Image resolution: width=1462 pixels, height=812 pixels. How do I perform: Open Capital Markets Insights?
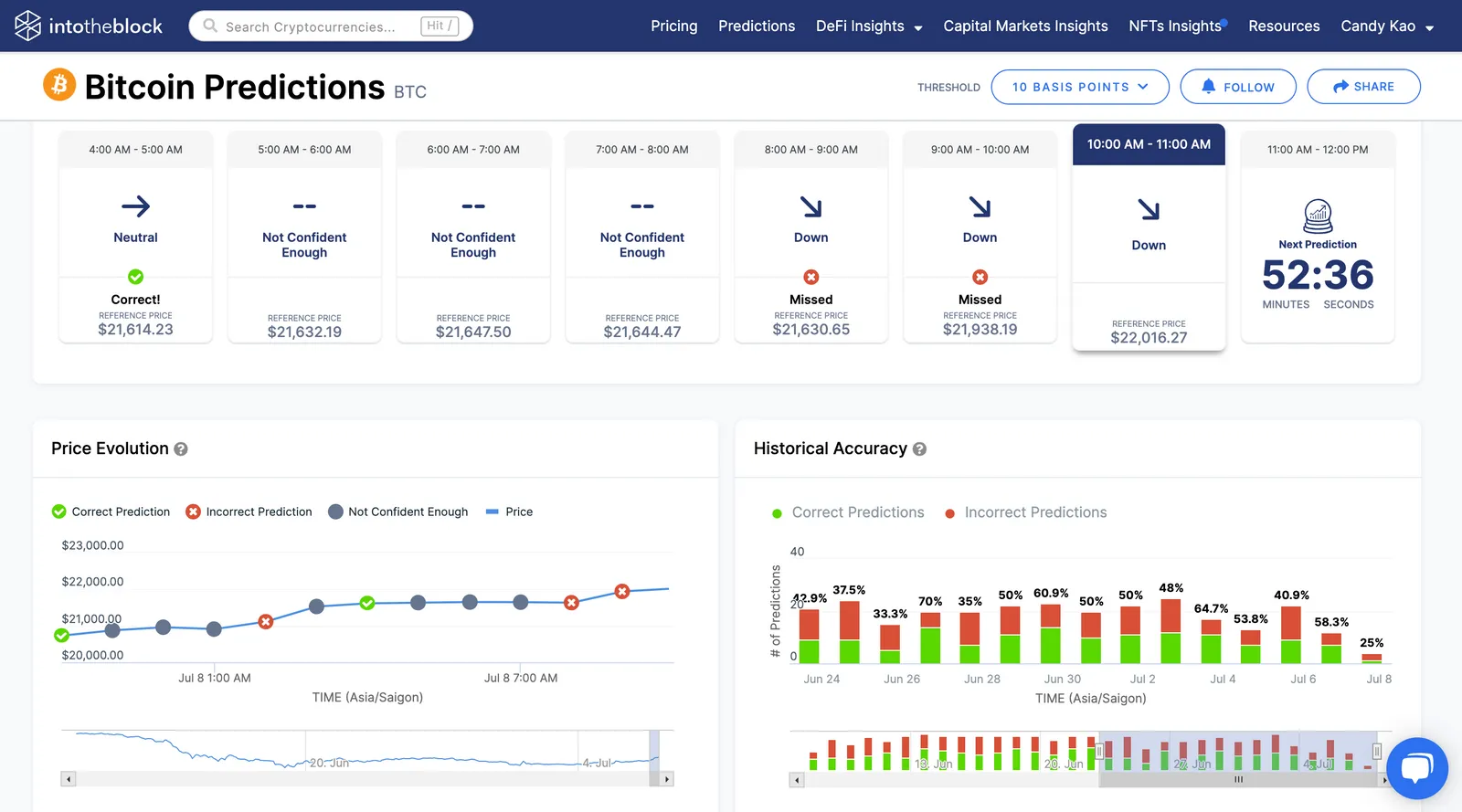pos(1025,26)
